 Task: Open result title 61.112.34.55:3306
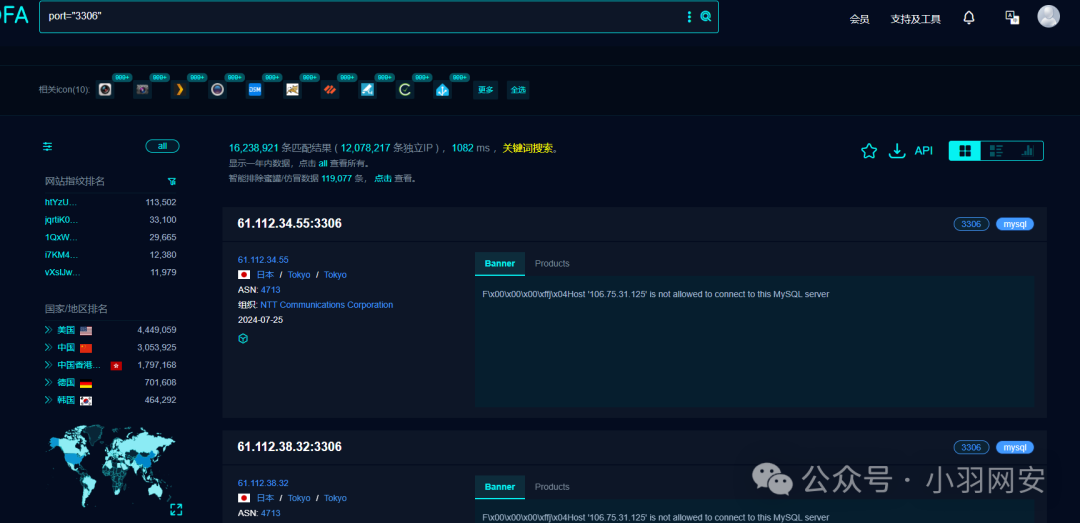[289, 224]
